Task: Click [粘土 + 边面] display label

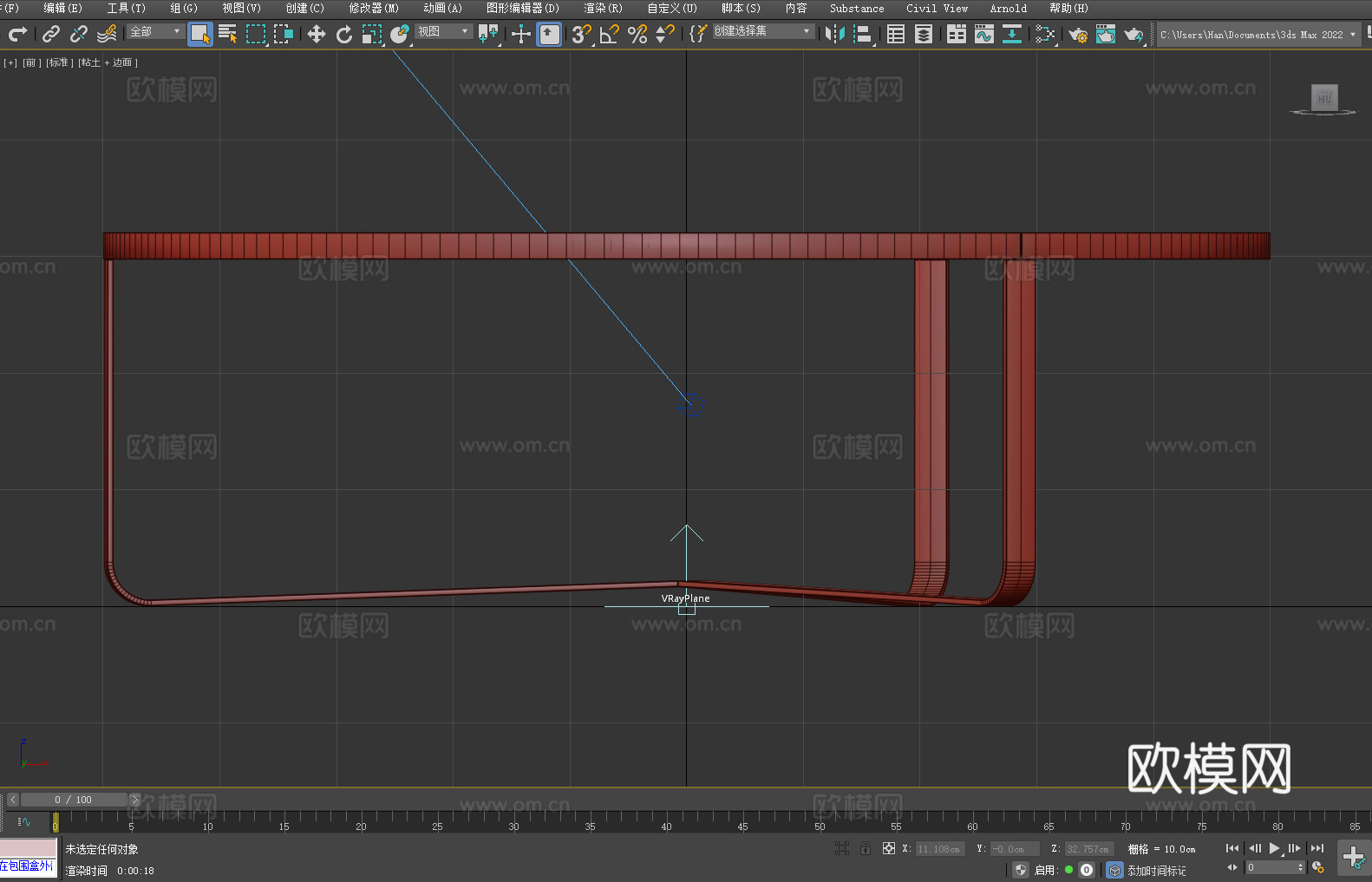Action: (108, 62)
